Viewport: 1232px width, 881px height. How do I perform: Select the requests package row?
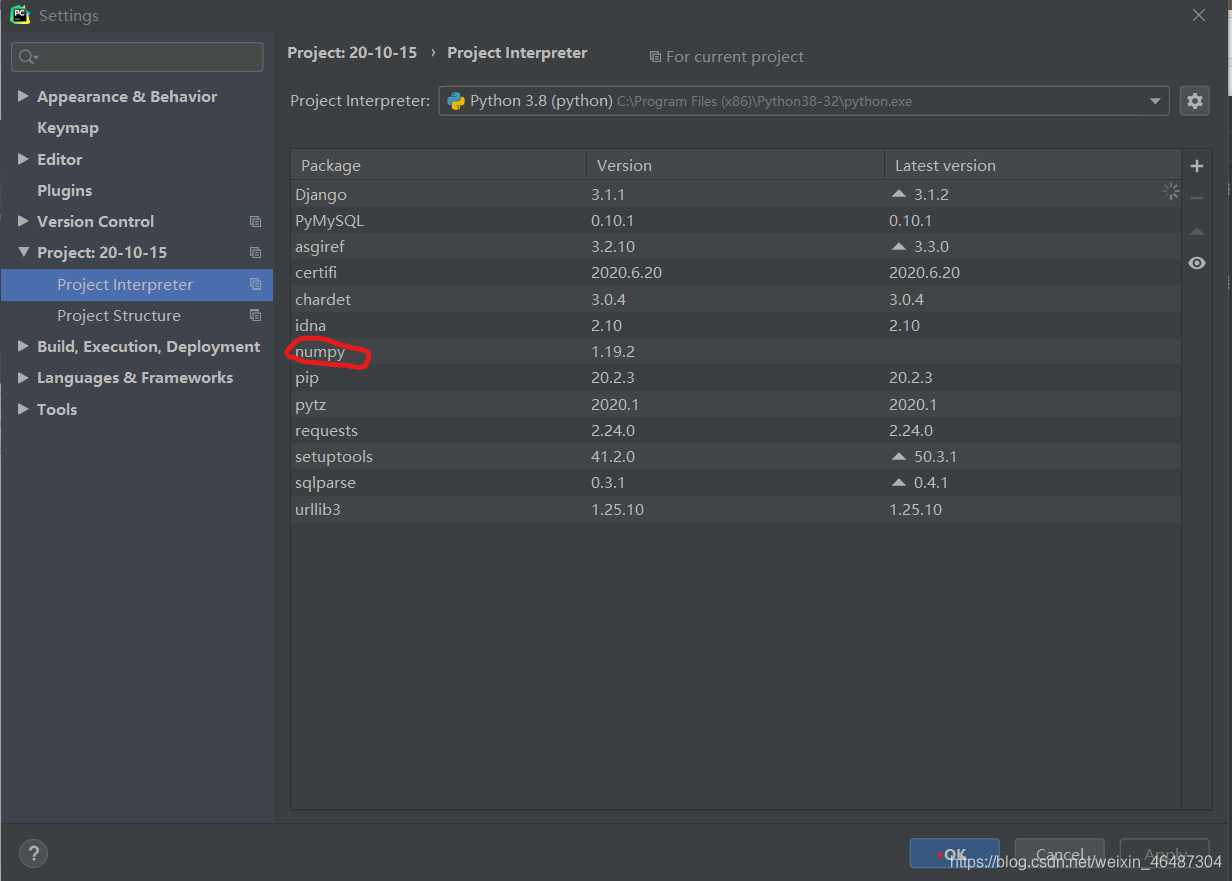(736, 430)
